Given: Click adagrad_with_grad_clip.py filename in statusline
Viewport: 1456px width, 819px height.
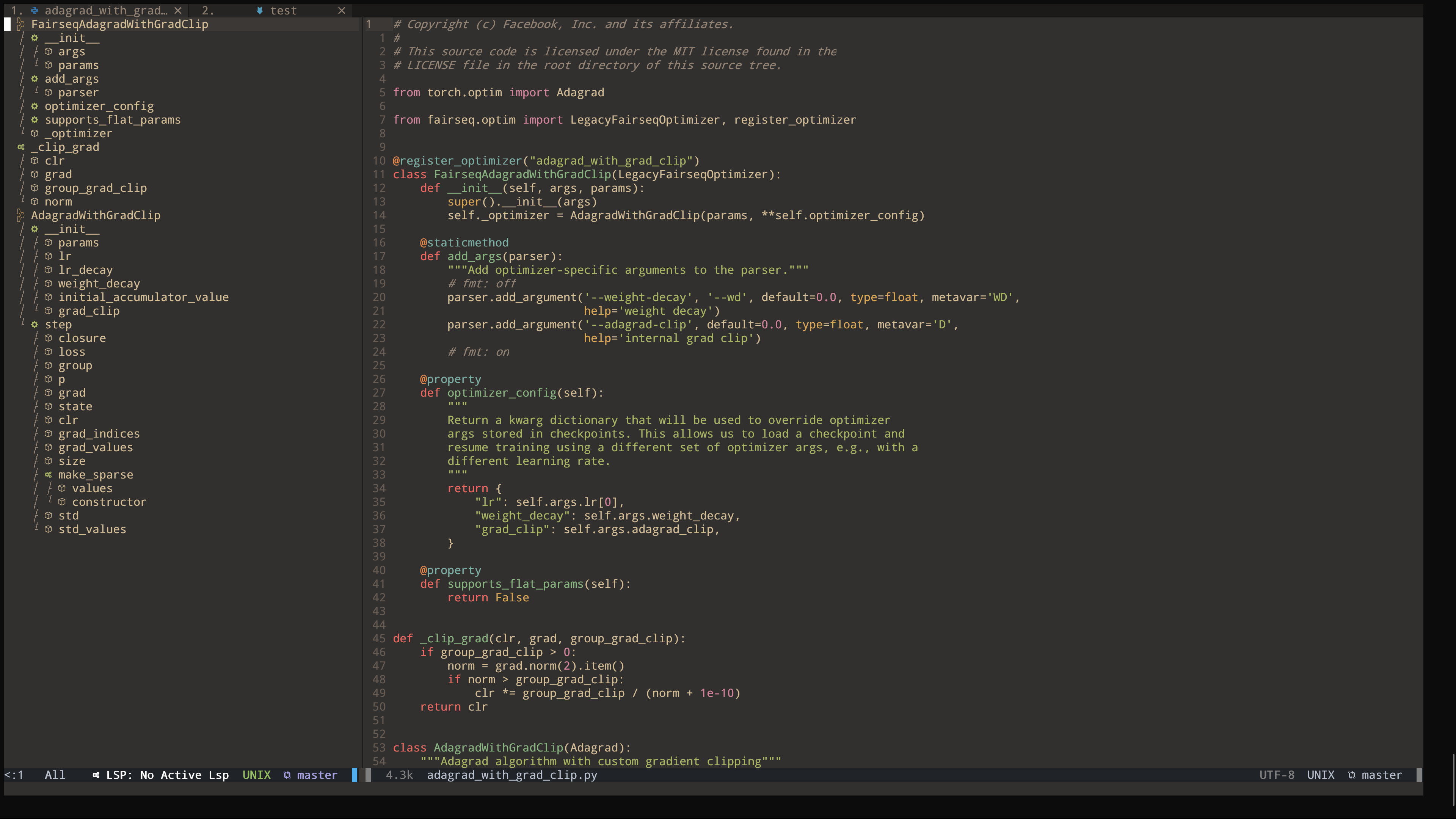Looking at the screenshot, I should pos(512,775).
